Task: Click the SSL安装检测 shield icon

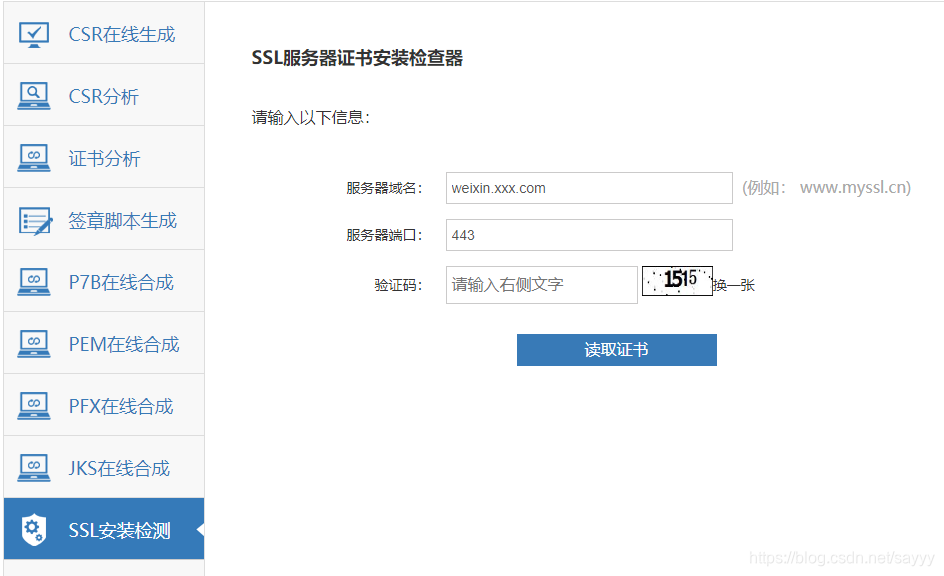Action: pyautogui.click(x=33, y=528)
